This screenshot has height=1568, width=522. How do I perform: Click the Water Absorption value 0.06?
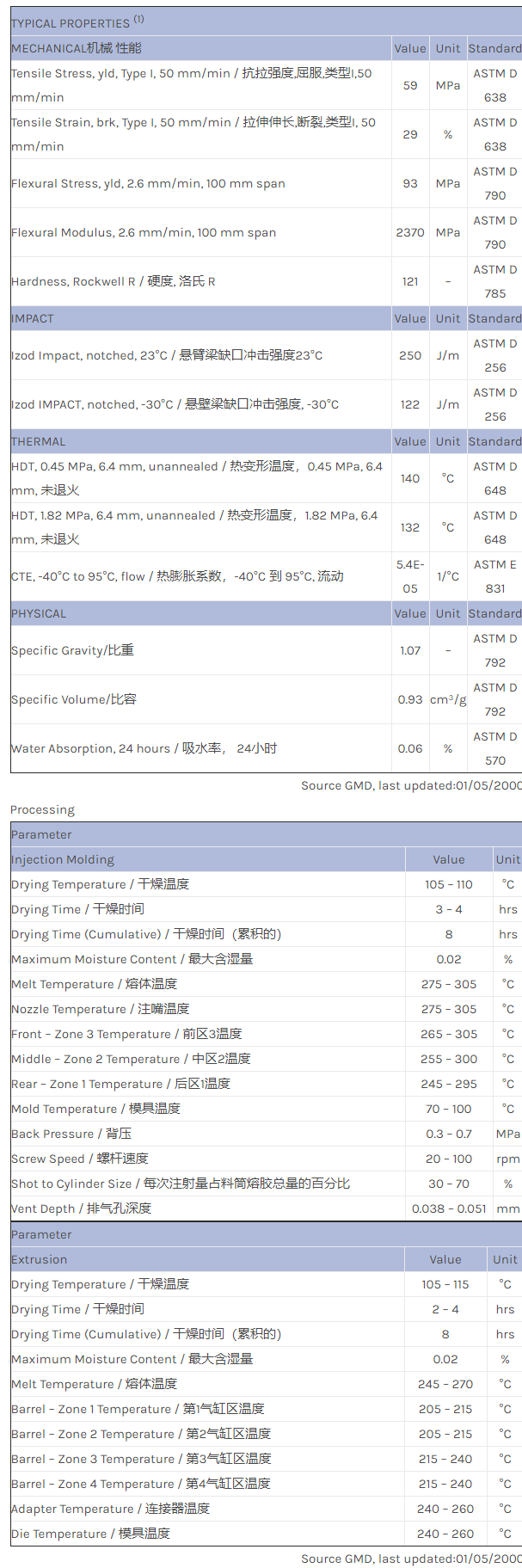410,748
